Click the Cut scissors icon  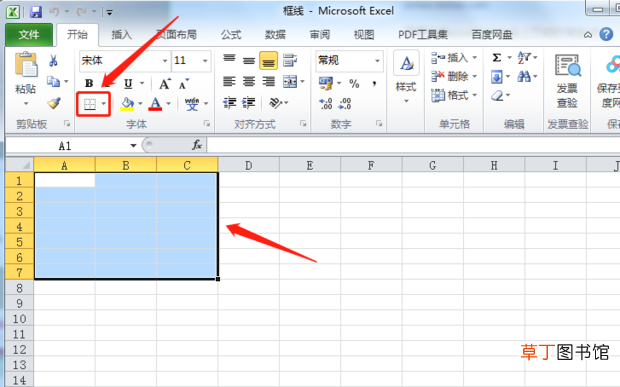tap(53, 60)
